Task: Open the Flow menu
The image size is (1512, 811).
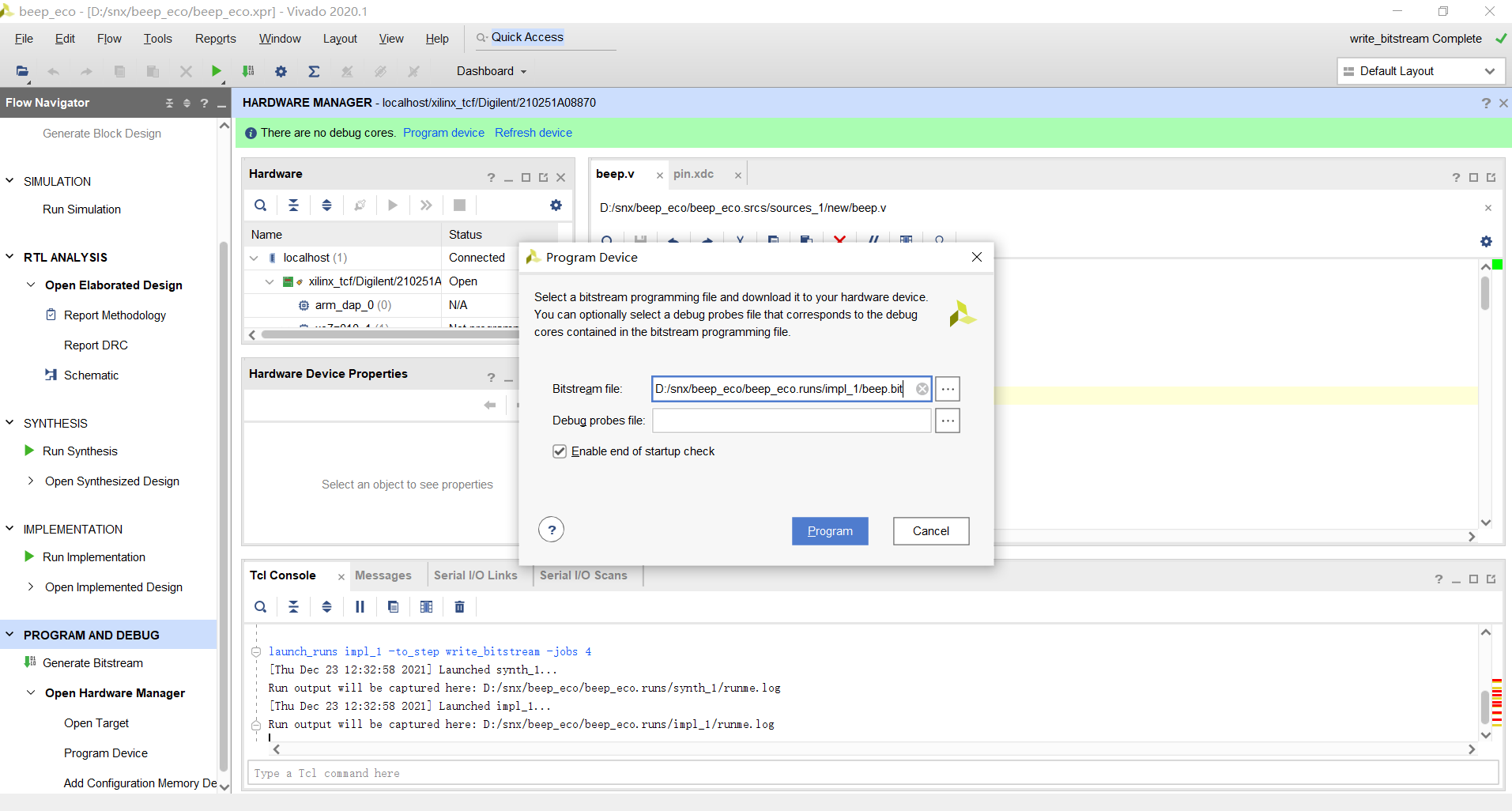Action: [109, 39]
